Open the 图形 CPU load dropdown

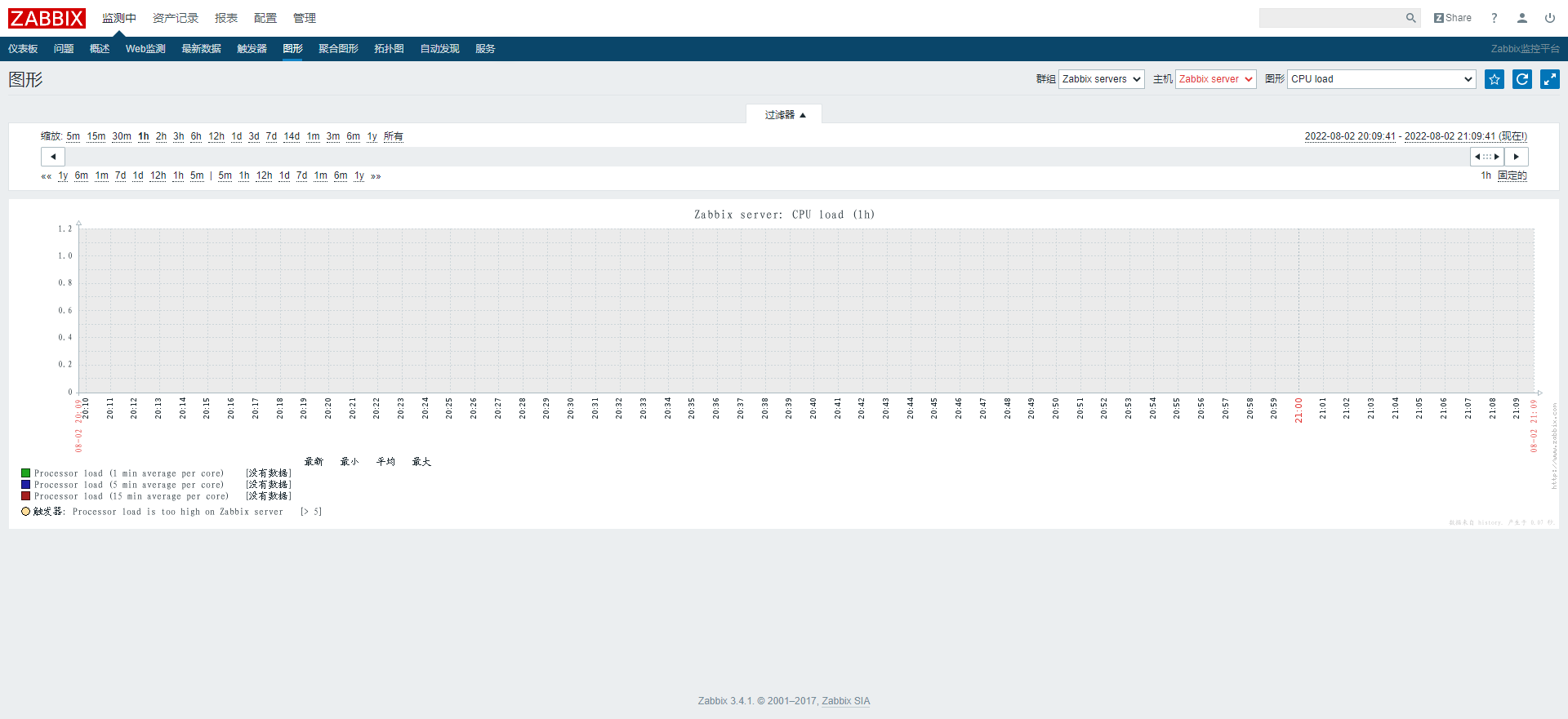point(1382,79)
